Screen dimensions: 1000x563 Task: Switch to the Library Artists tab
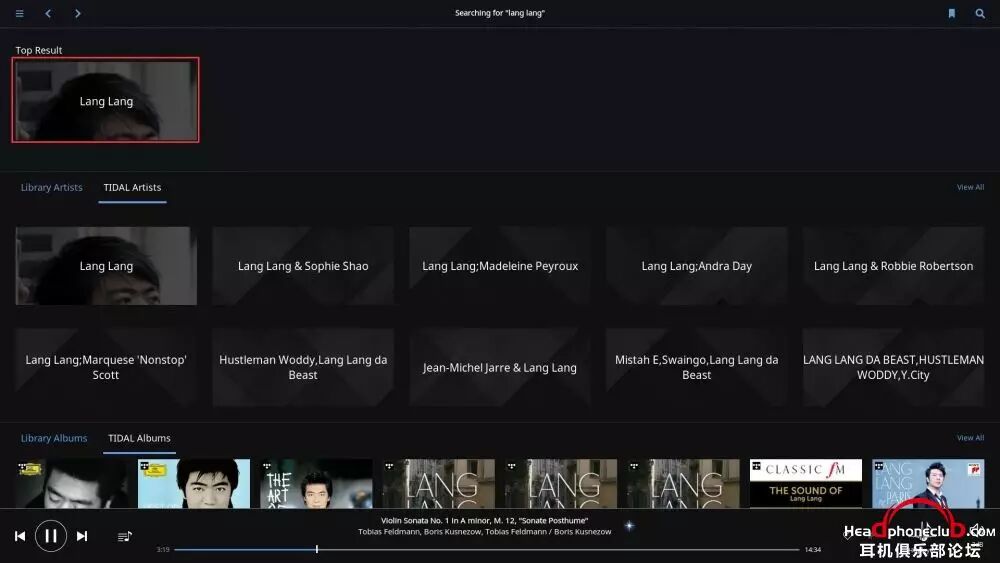pos(52,187)
